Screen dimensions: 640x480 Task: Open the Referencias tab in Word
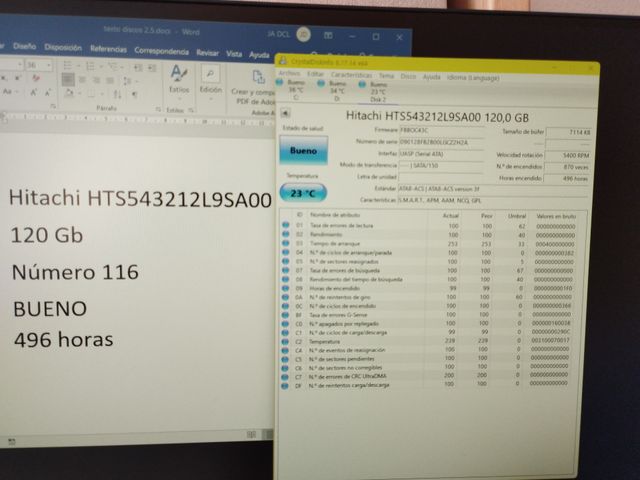click(108, 49)
